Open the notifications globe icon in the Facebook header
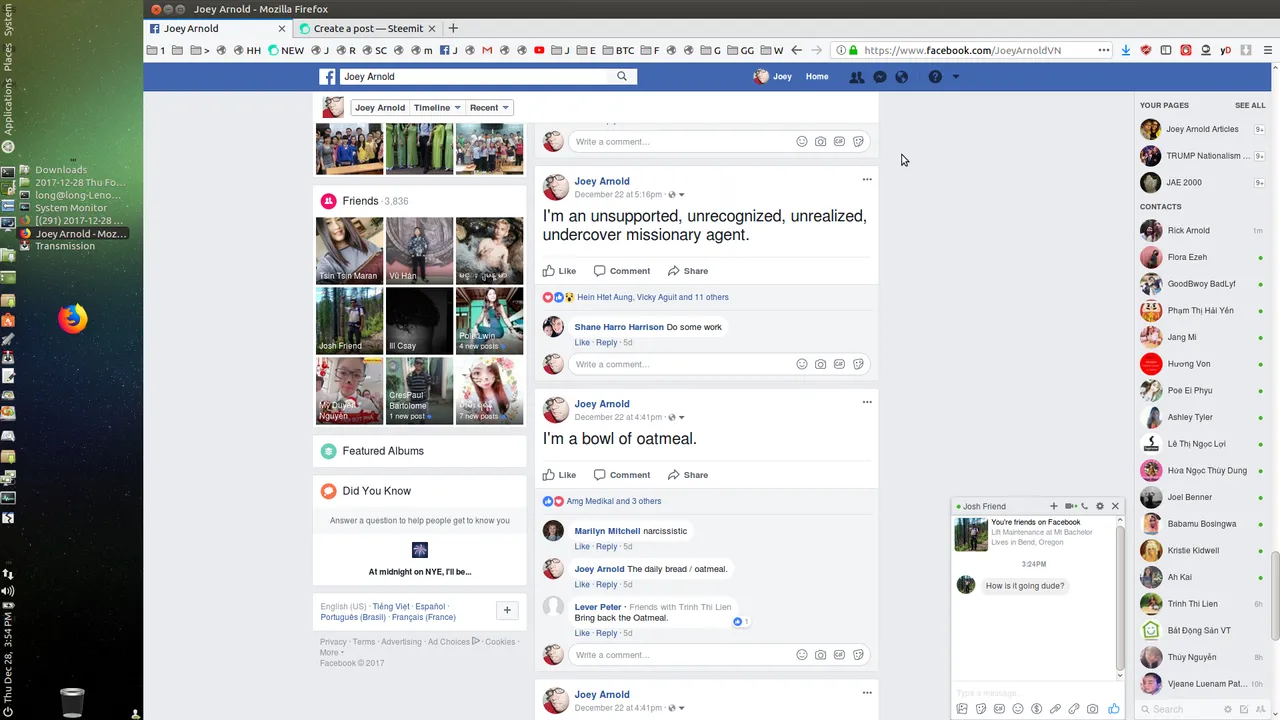The height and width of the screenshot is (720, 1280). (x=902, y=77)
